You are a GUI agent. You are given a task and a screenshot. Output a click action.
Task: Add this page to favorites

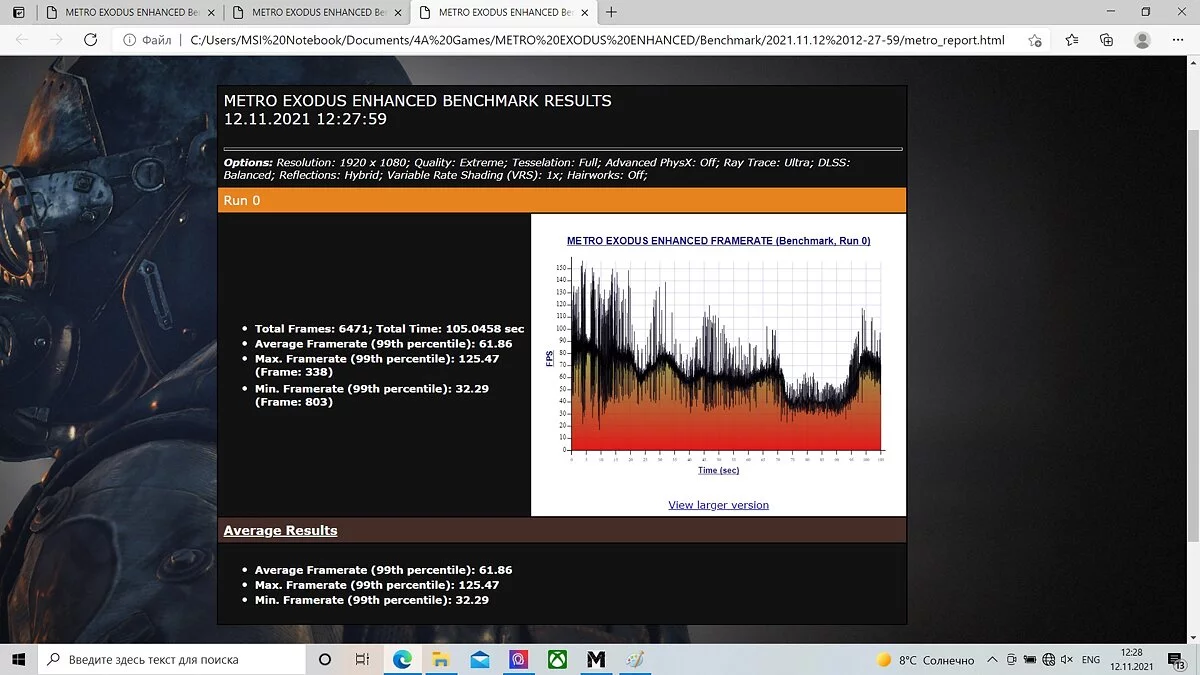click(1035, 40)
